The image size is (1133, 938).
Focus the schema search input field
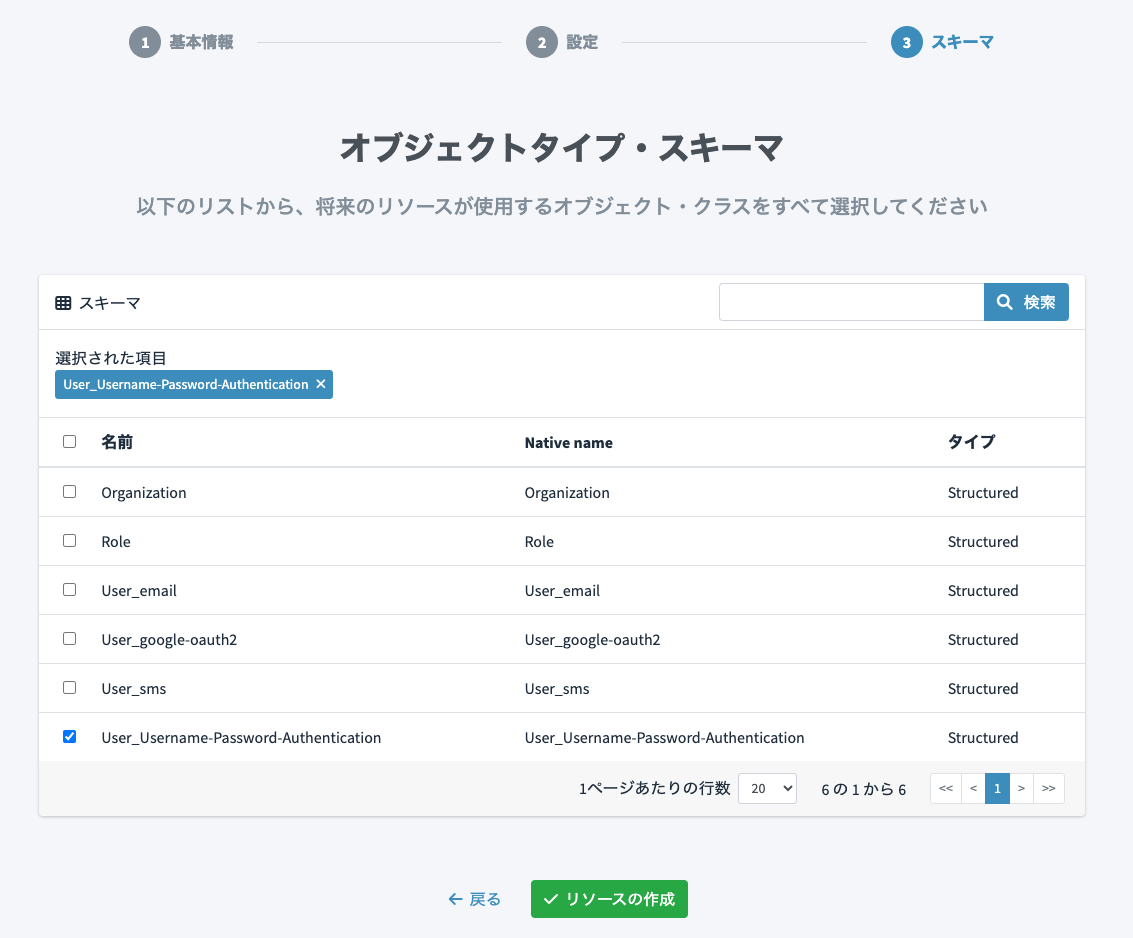coord(852,302)
